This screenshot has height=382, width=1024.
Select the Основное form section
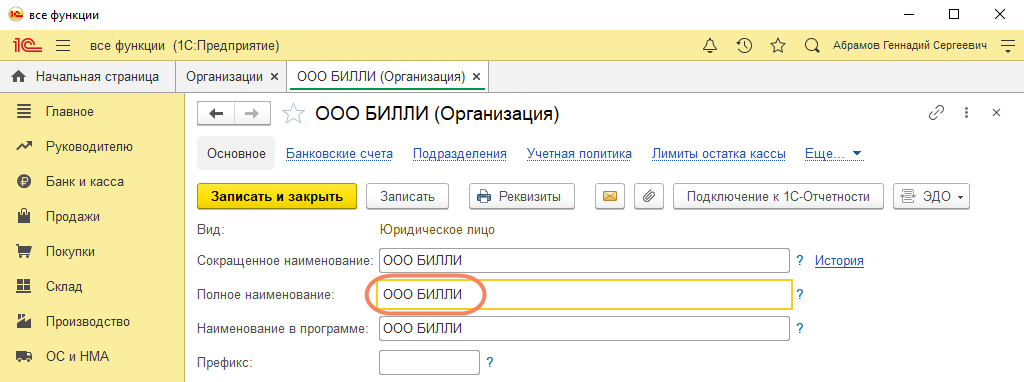coord(236,154)
